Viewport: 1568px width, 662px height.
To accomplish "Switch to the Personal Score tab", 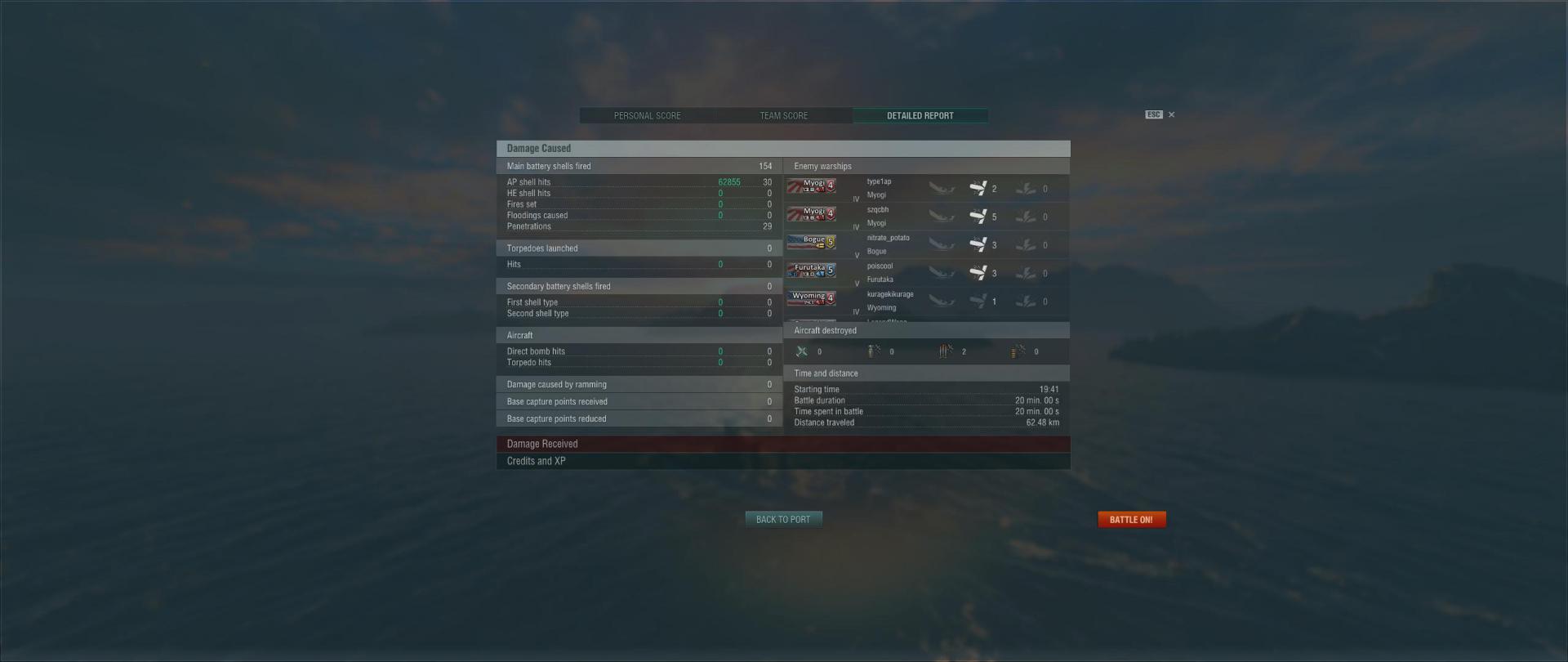I will [x=648, y=116].
